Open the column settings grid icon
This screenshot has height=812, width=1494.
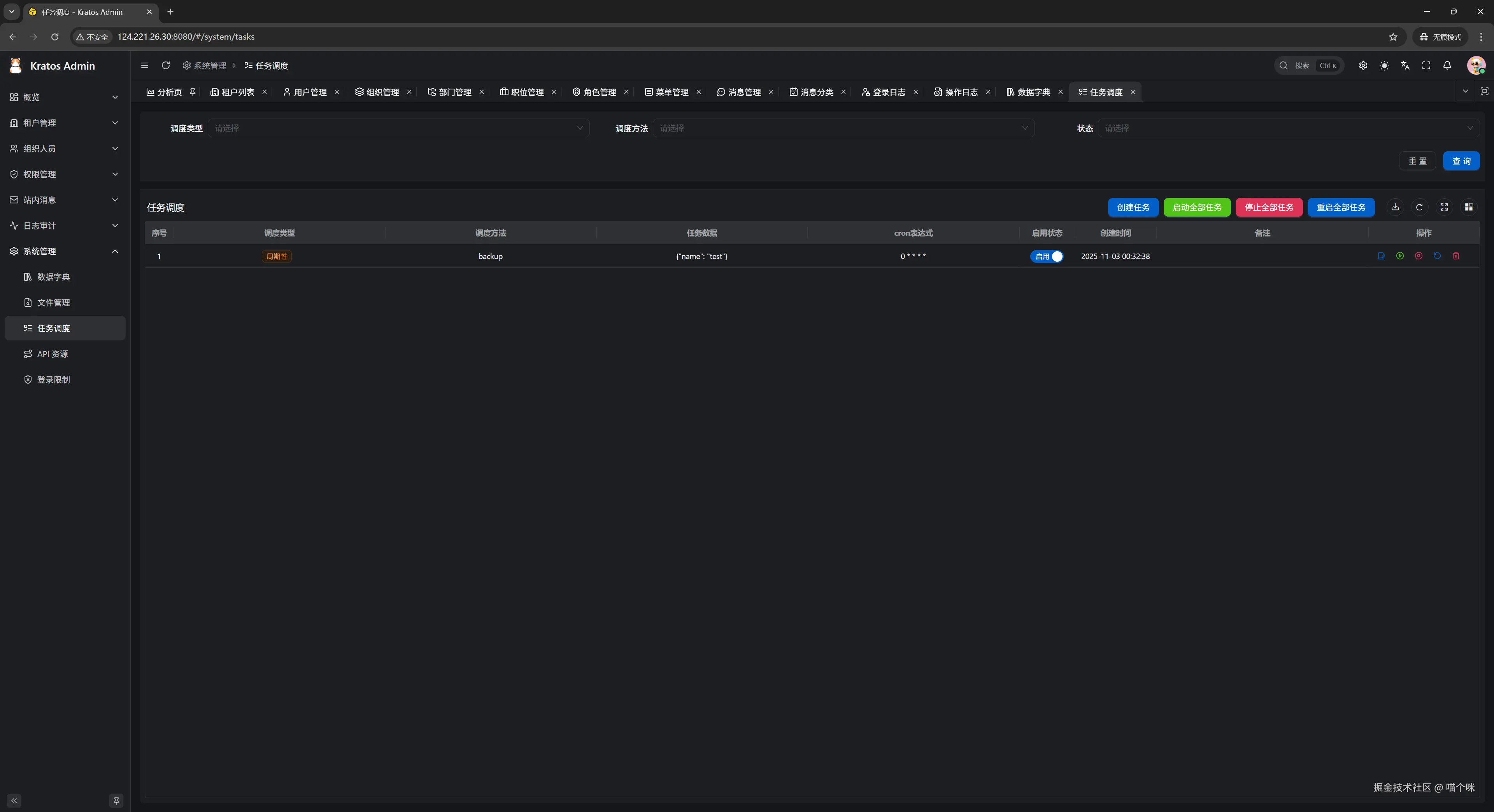tap(1468, 207)
